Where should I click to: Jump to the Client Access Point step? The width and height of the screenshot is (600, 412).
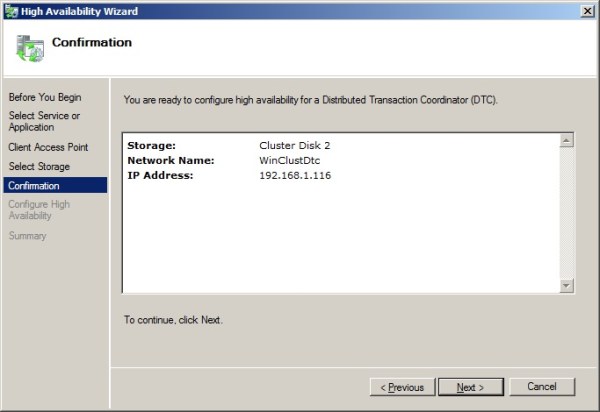[x=48, y=147]
